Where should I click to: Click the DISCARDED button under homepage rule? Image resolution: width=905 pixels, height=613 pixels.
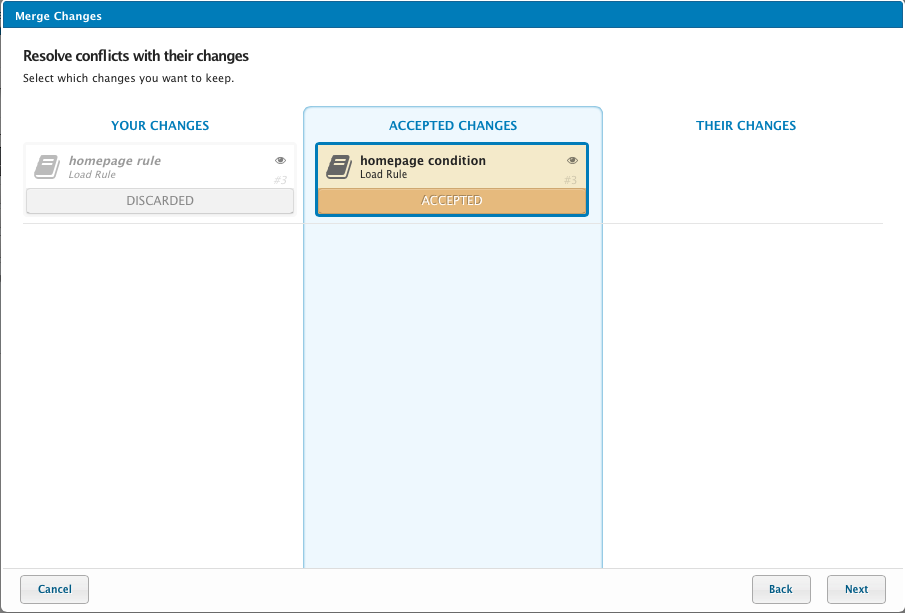160,201
